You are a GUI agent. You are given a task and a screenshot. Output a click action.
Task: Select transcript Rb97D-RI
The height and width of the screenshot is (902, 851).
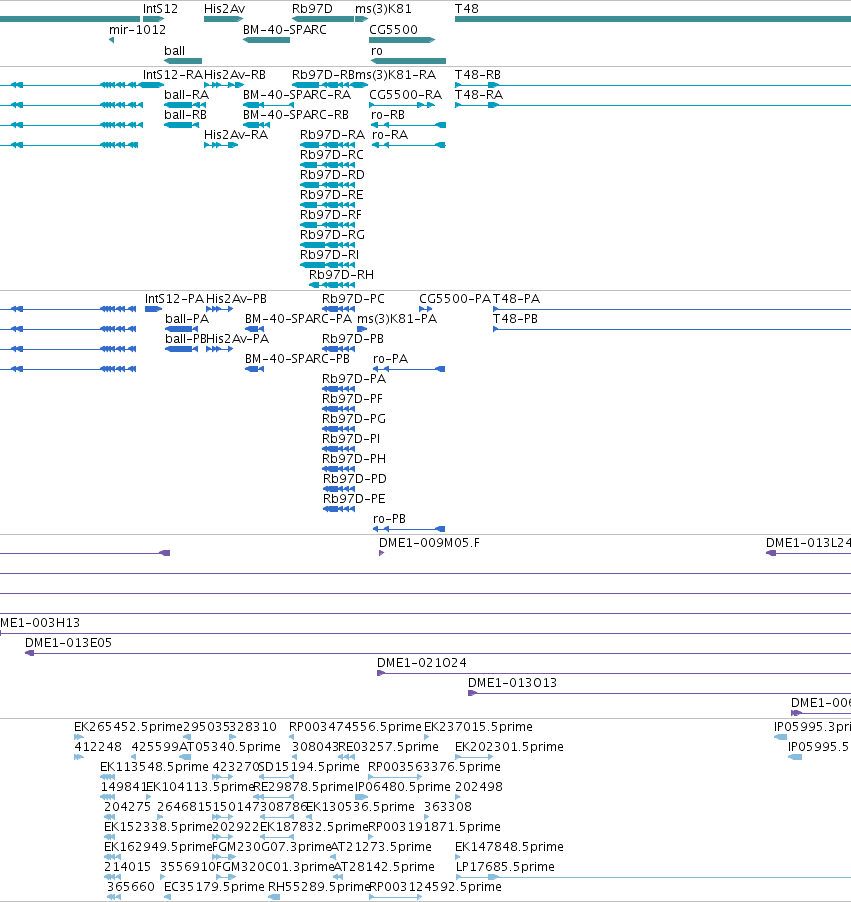(329, 254)
